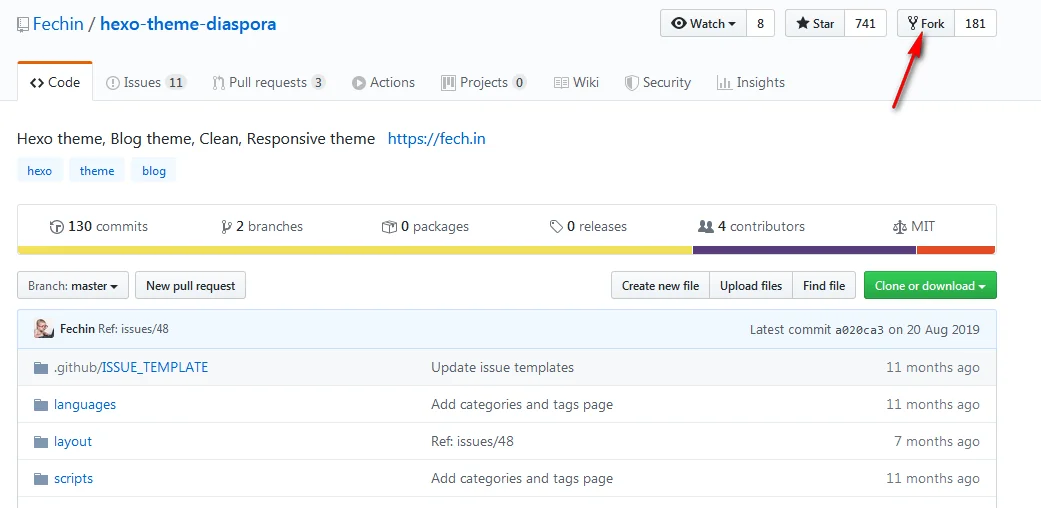This screenshot has width=1041, height=508.
Task: Click the folder icon beside layout
Action: pos(41,442)
